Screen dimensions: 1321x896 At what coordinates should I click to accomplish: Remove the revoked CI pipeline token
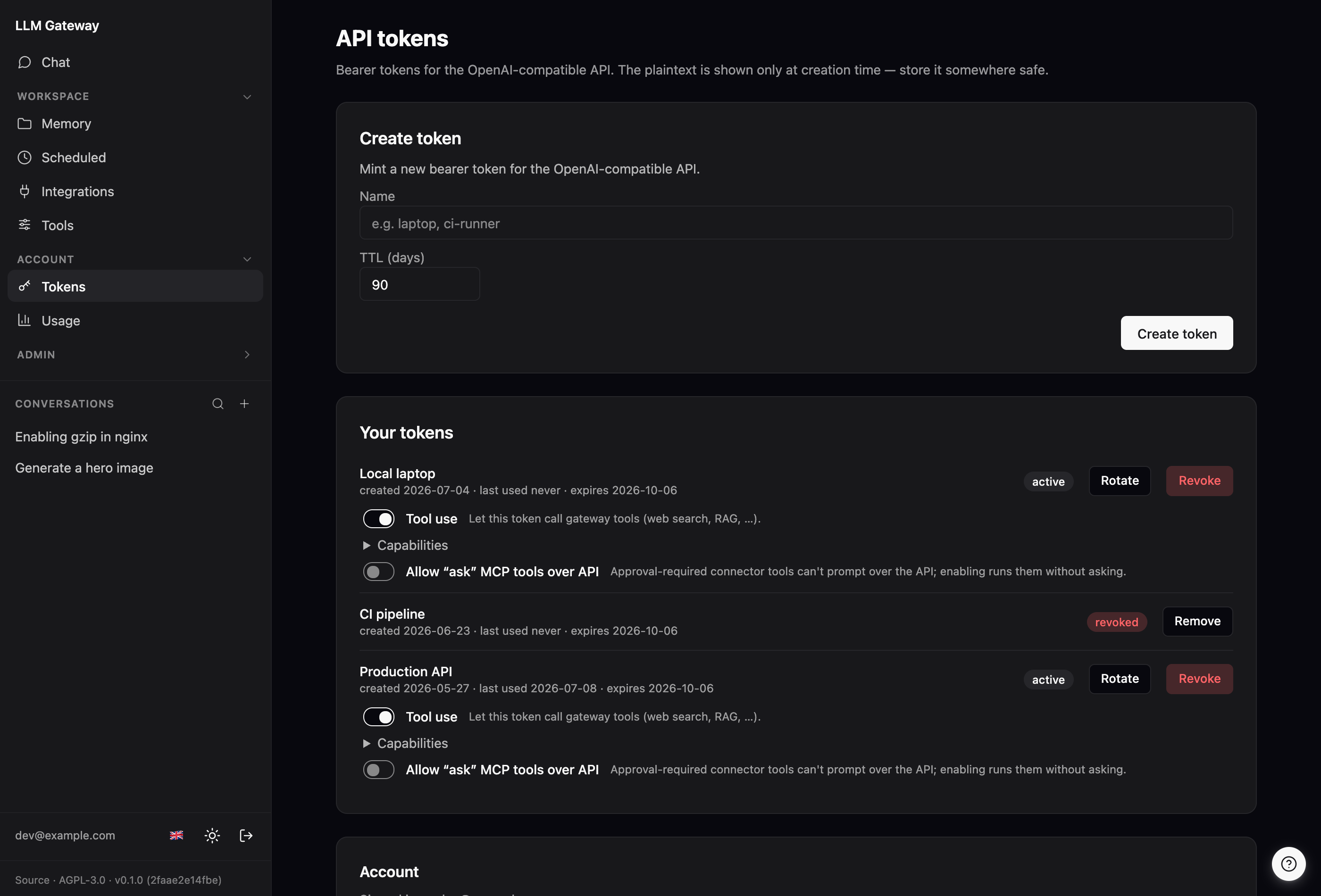(1198, 622)
